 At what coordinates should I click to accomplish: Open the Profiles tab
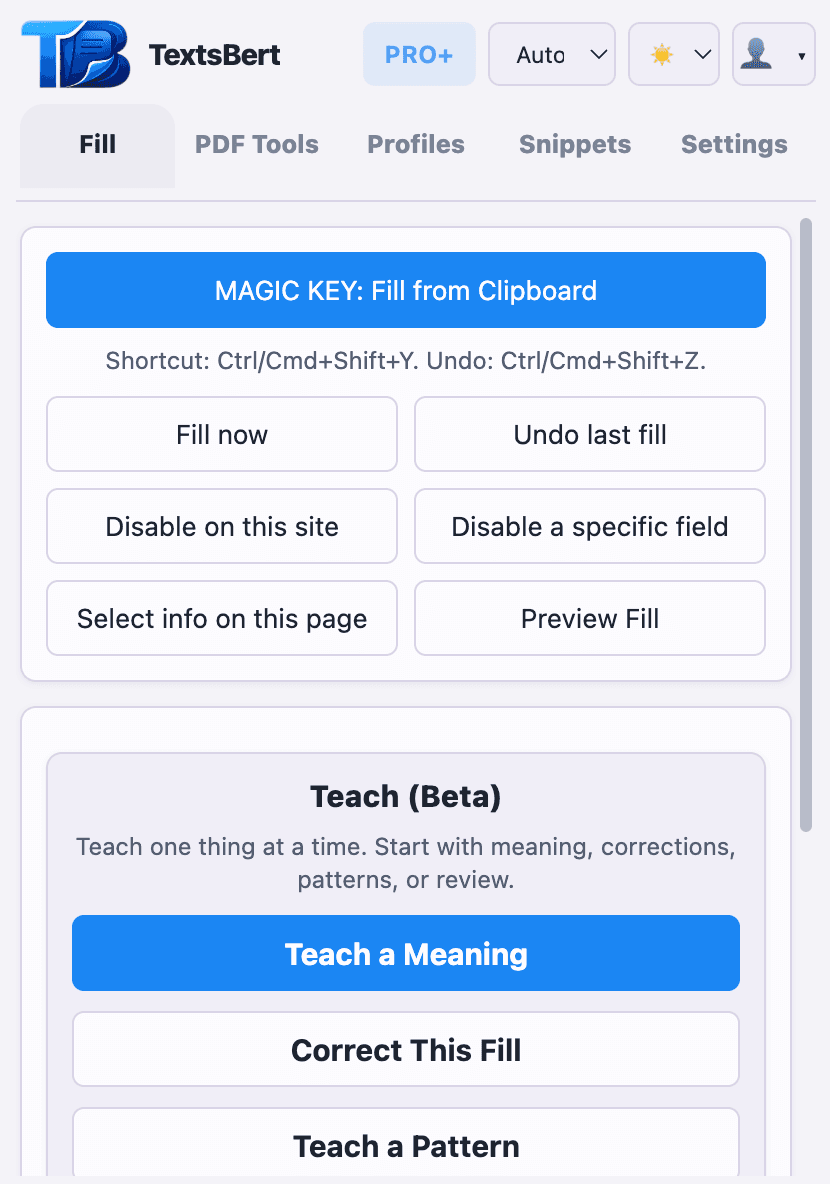pyautogui.click(x=415, y=145)
